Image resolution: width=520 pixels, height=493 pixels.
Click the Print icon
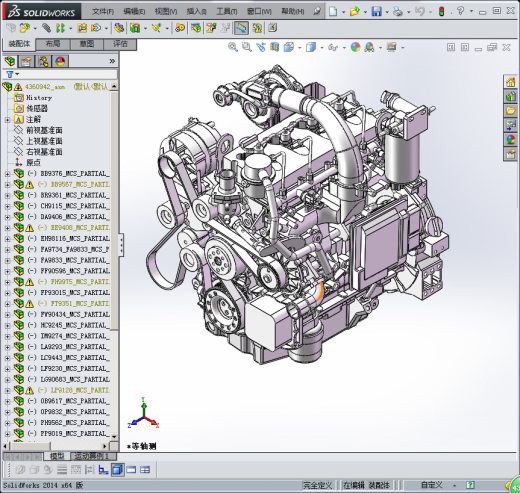click(397, 12)
